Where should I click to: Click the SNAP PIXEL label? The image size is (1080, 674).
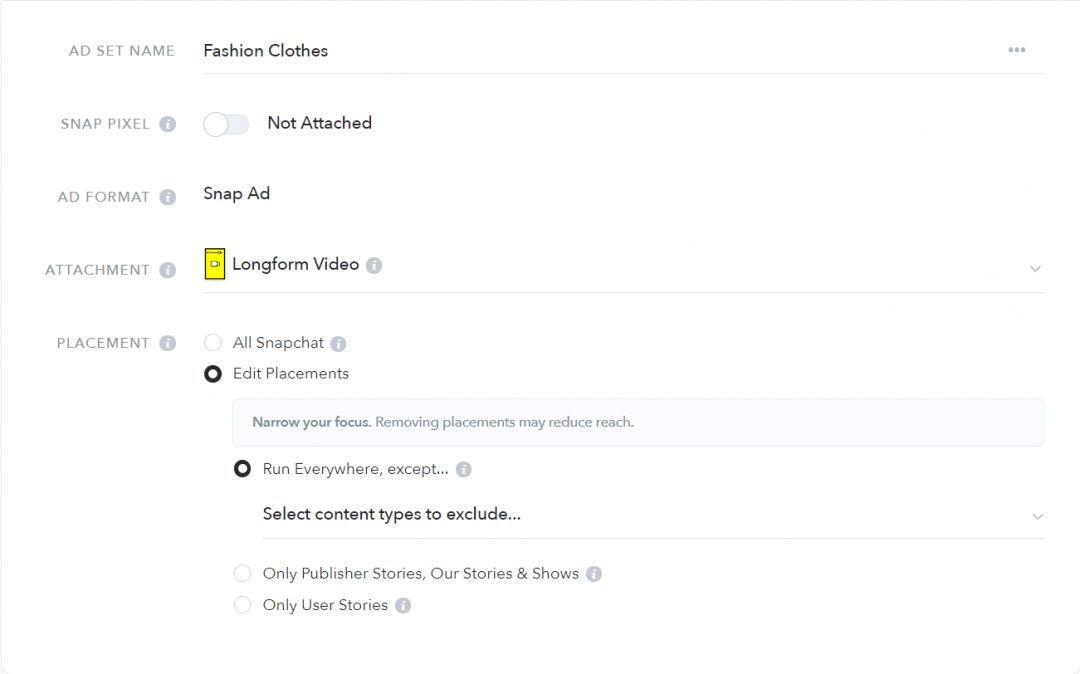point(105,124)
